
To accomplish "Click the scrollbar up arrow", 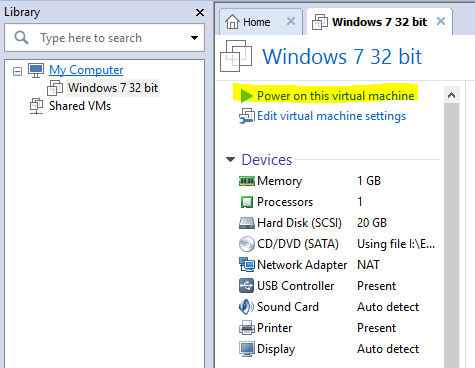I will coord(451,95).
